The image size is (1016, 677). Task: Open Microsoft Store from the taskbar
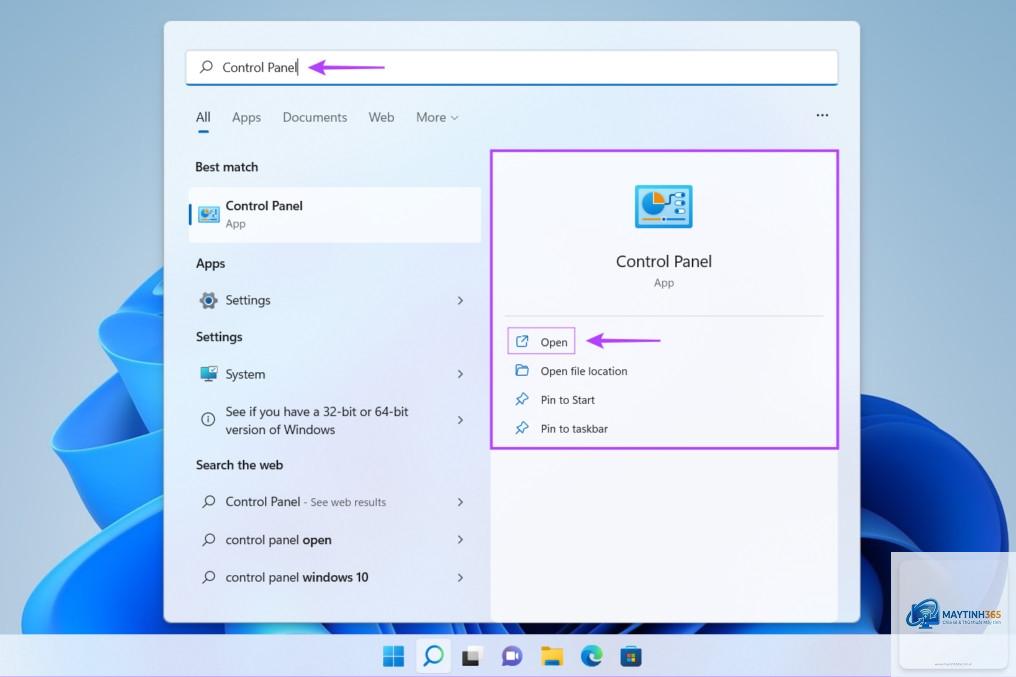click(631, 656)
